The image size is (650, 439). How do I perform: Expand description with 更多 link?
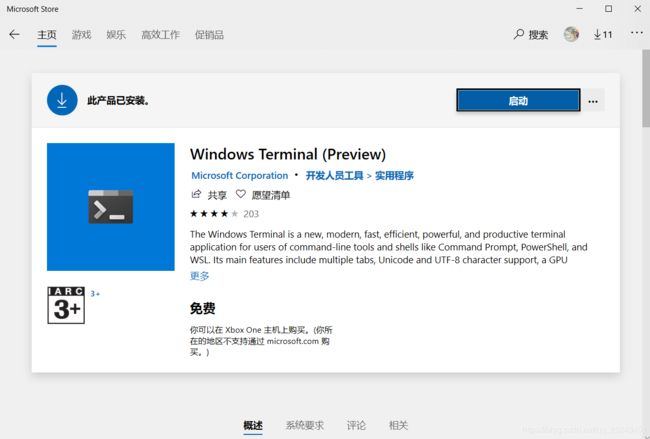click(x=199, y=276)
